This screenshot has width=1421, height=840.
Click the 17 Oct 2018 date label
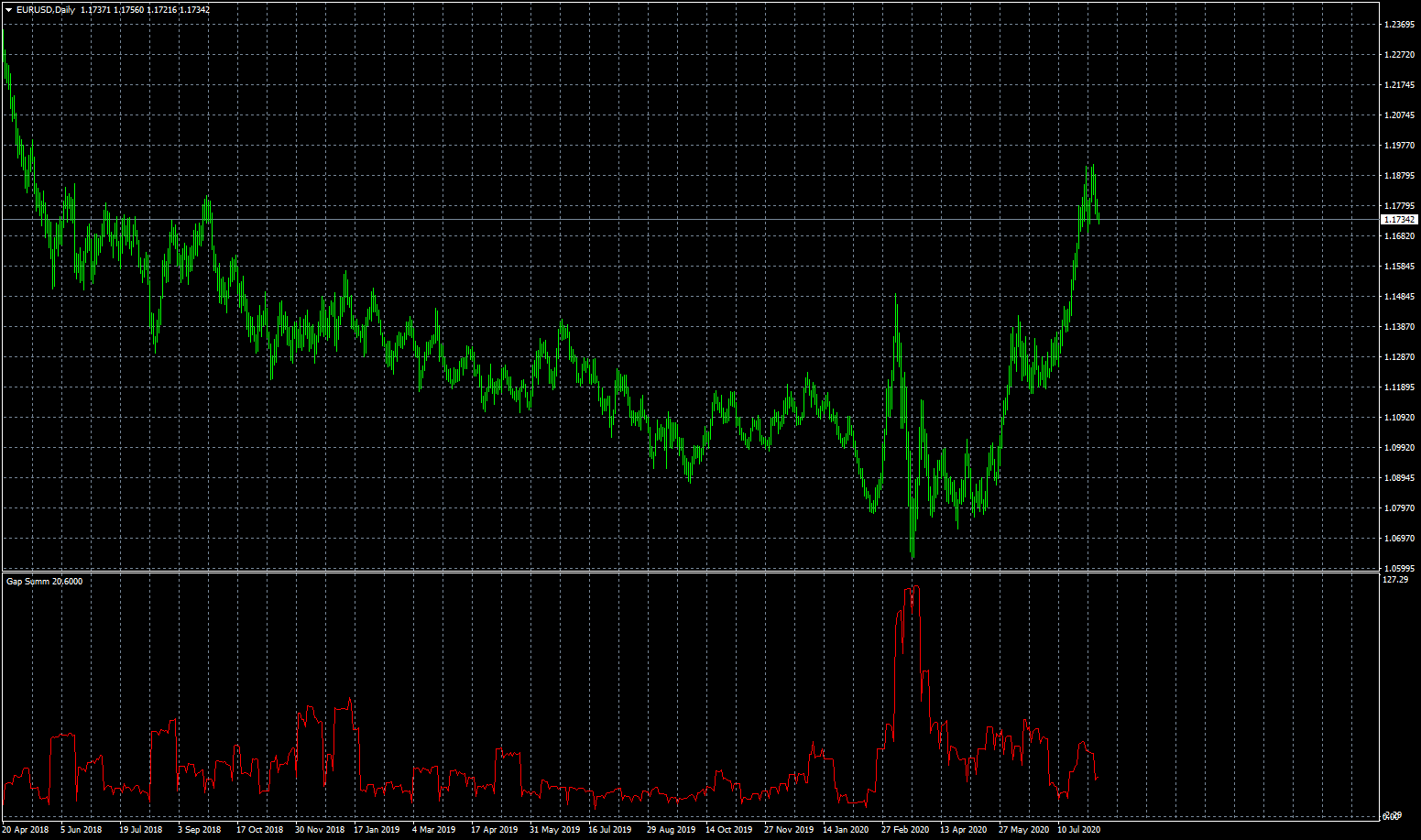click(x=260, y=830)
